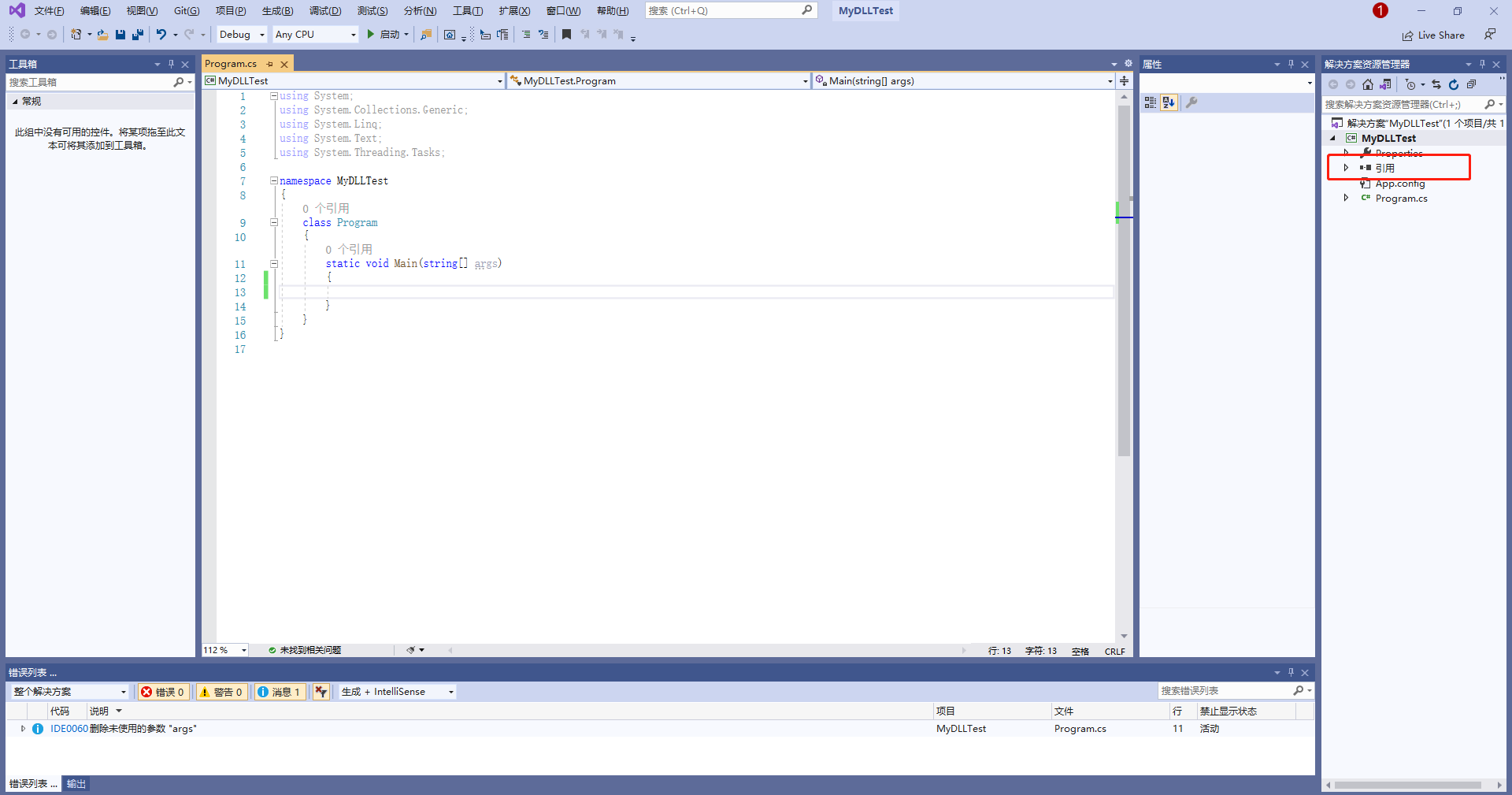Click the Find in Files toolbar icon
Screen dimensions: 1512x795
click(x=426, y=34)
